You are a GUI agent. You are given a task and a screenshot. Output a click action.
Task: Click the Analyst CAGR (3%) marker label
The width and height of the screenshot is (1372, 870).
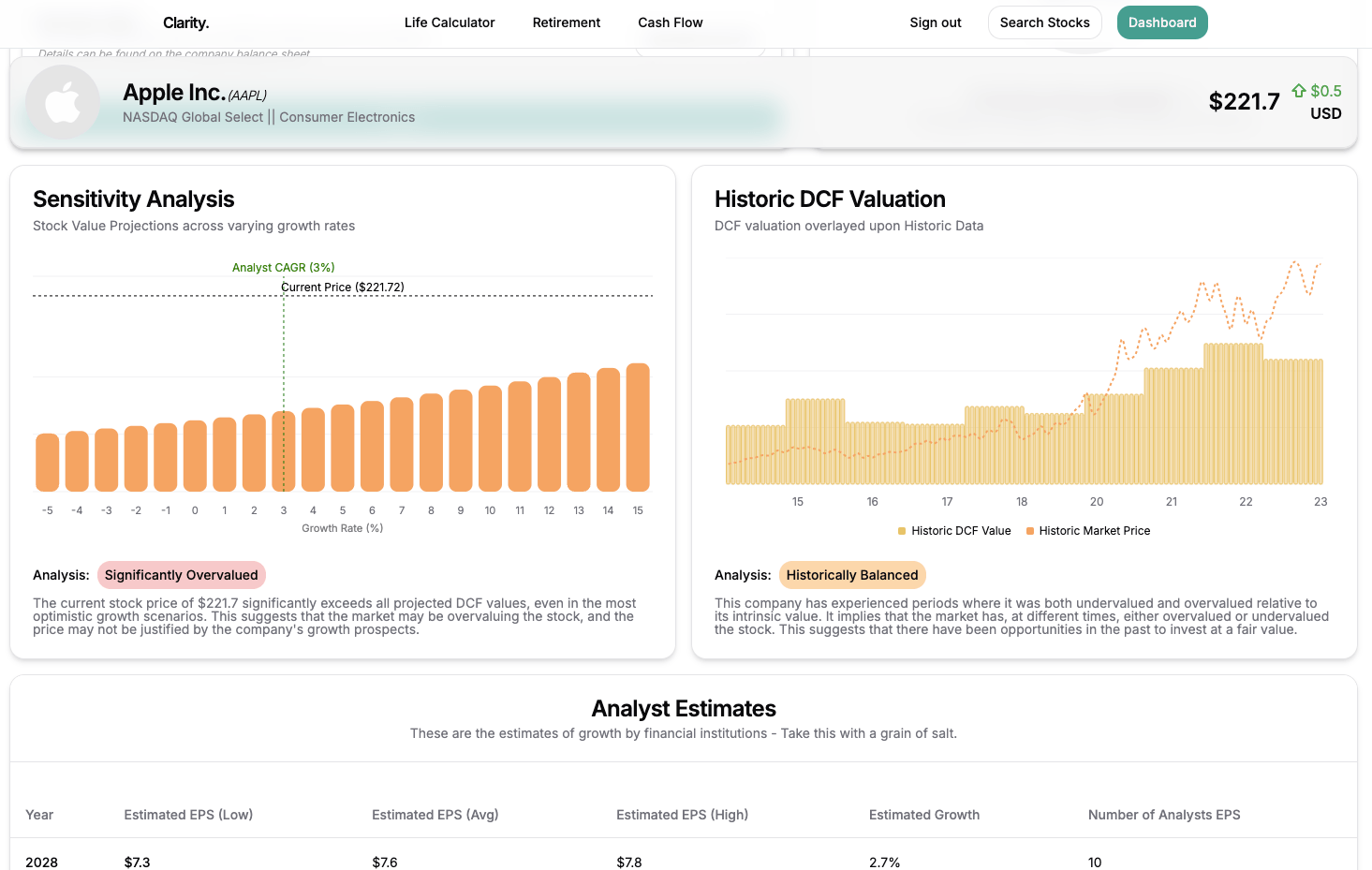(283, 268)
